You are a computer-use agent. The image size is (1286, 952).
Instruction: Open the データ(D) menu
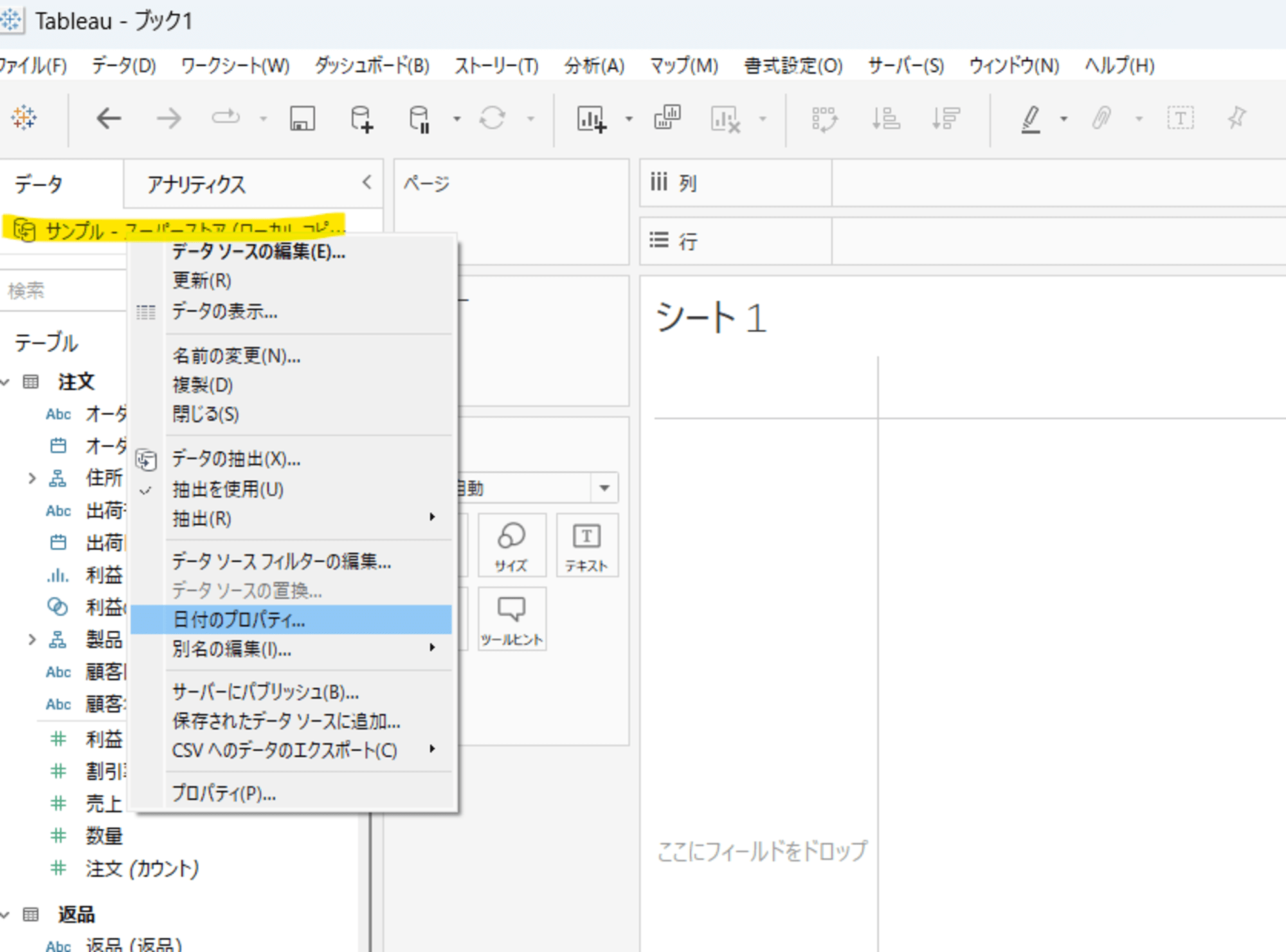(124, 66)
